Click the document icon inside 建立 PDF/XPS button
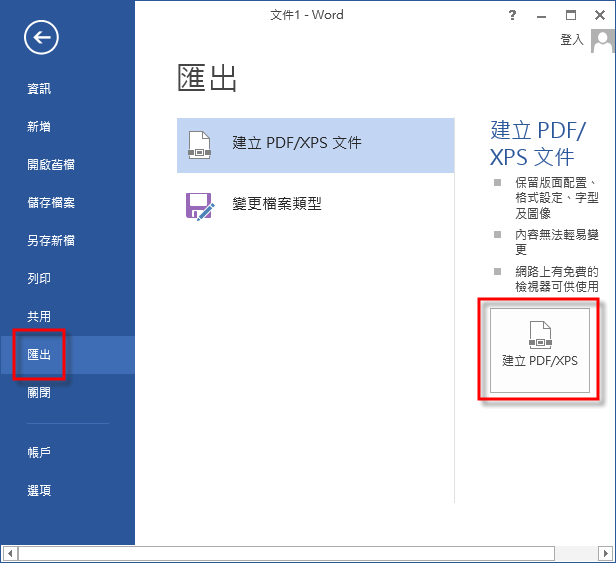The height and width of the screenshot is (563, 616). coord(540,335)
